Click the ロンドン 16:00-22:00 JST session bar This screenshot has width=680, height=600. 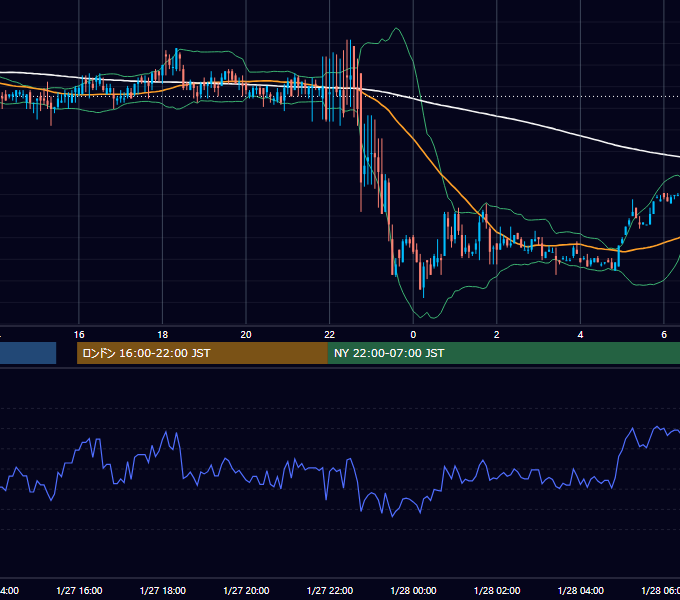tap(202, 353)
